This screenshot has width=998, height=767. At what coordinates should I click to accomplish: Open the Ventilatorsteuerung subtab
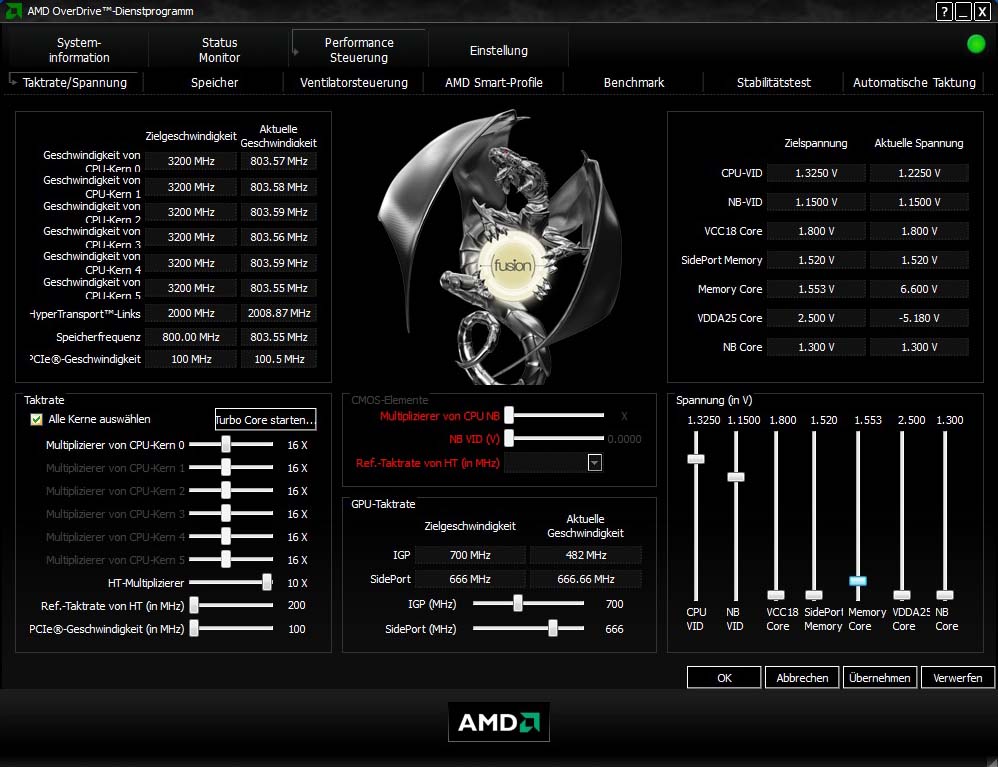point(354,83)
